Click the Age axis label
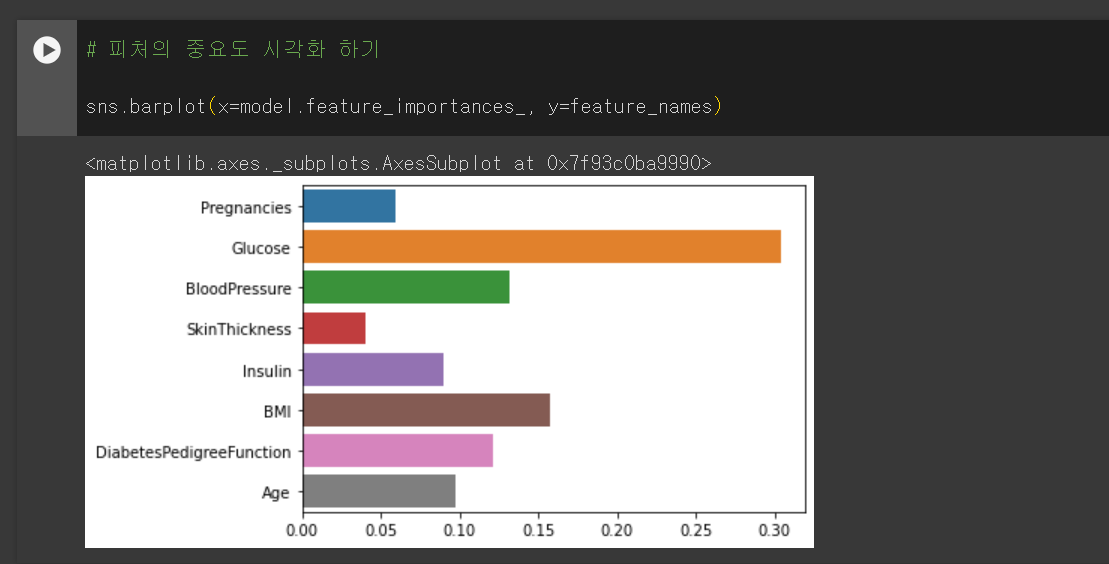Image resolution: width=1109 pixels, height=564 pixels. pos(276,493)
